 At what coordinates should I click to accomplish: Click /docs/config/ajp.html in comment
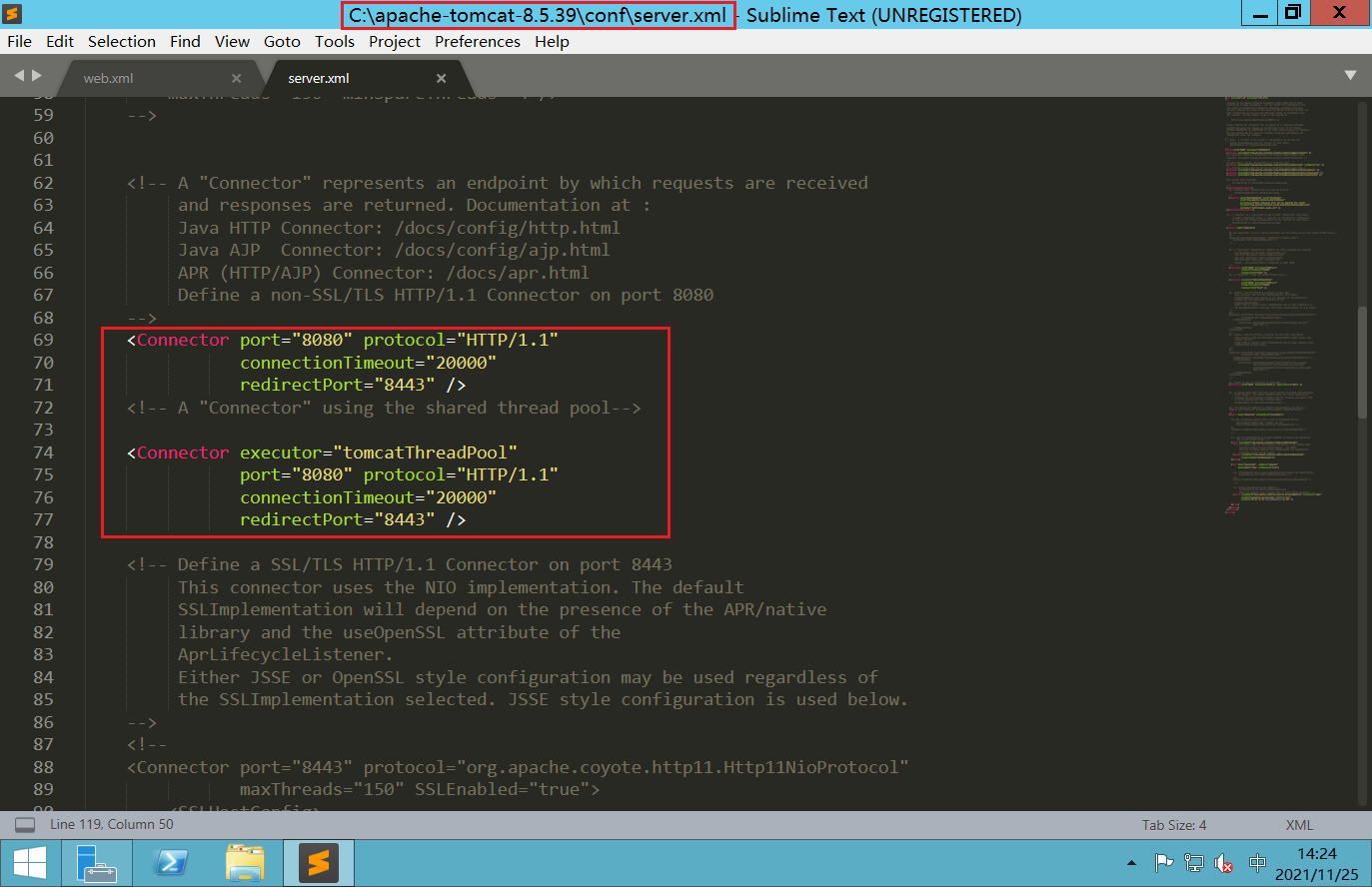click(502, 250)
